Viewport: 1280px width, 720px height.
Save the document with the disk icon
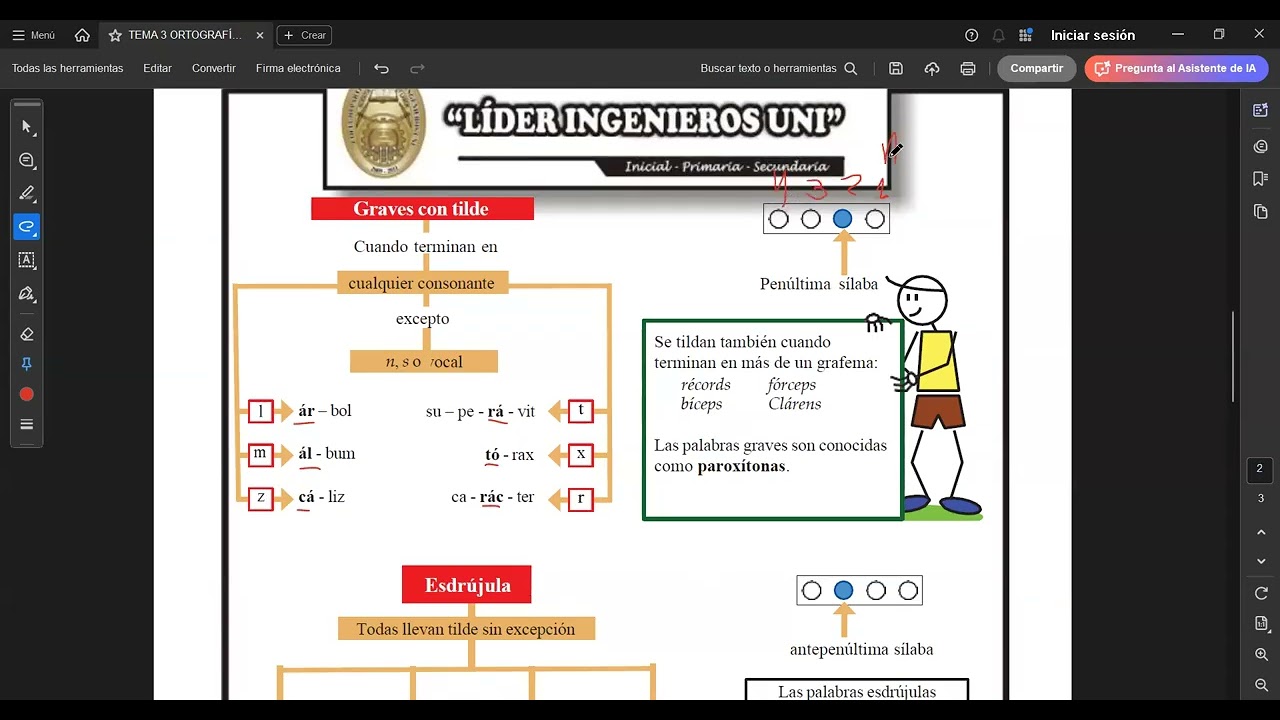(896, 68)
